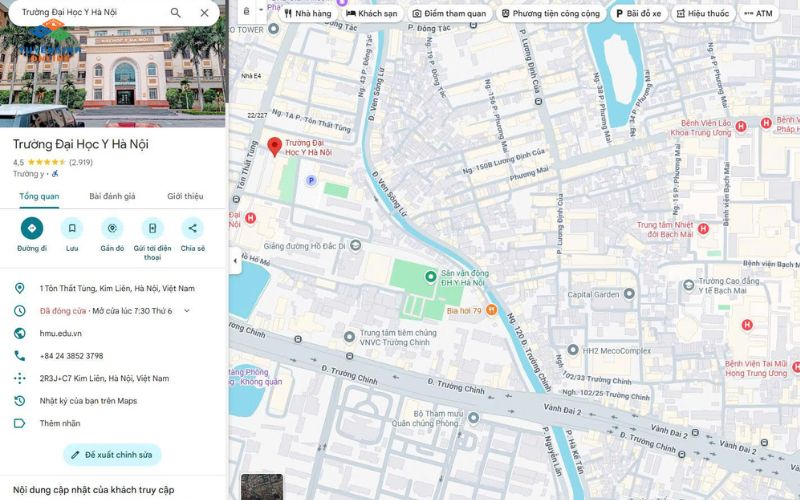The height and width of the screenshot is (500, 800).
Task: Filter map by Khách sạn hotels
Action: pos(372,13)
